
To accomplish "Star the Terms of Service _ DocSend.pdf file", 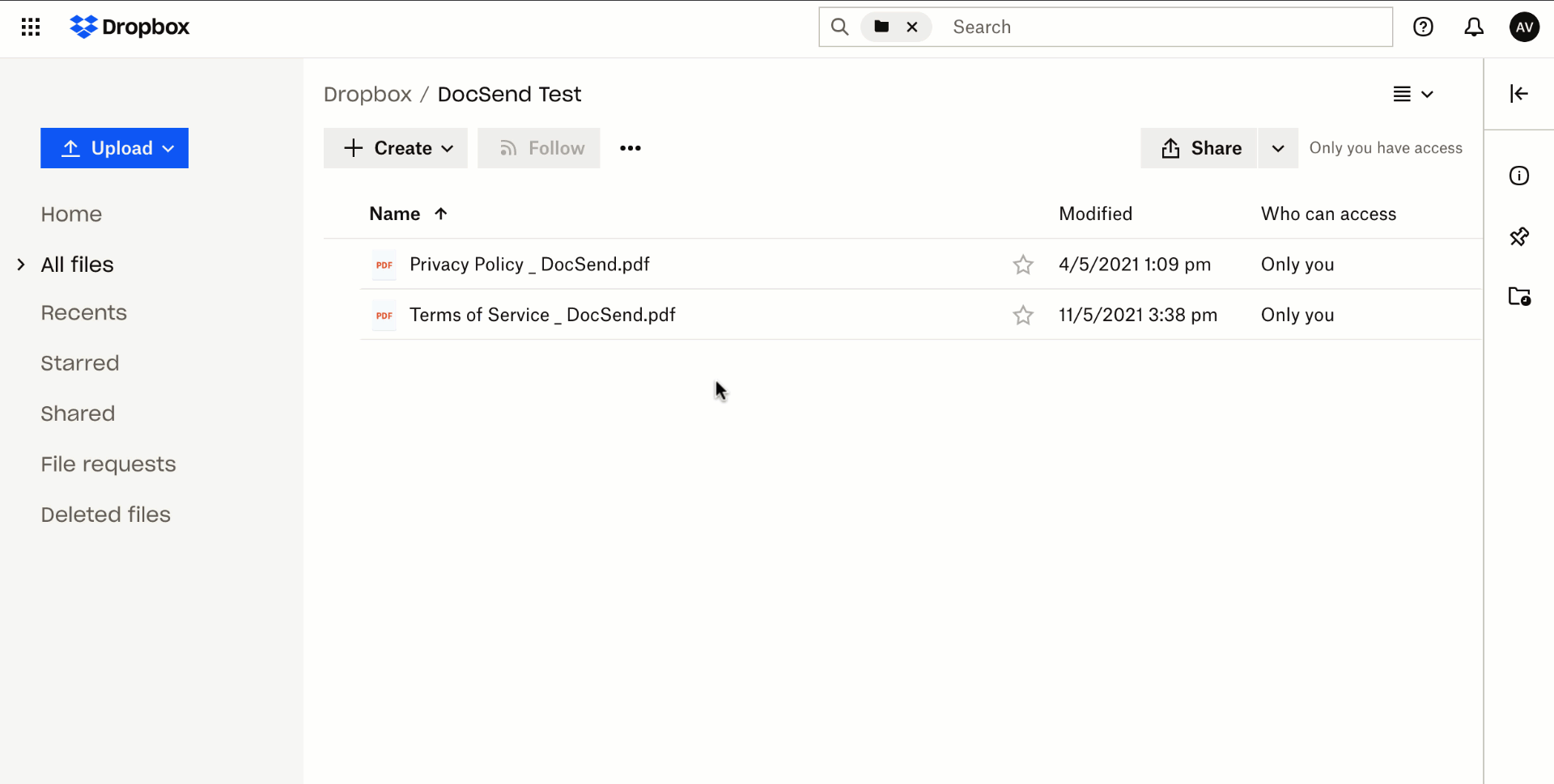I will tap(1023, 315).
